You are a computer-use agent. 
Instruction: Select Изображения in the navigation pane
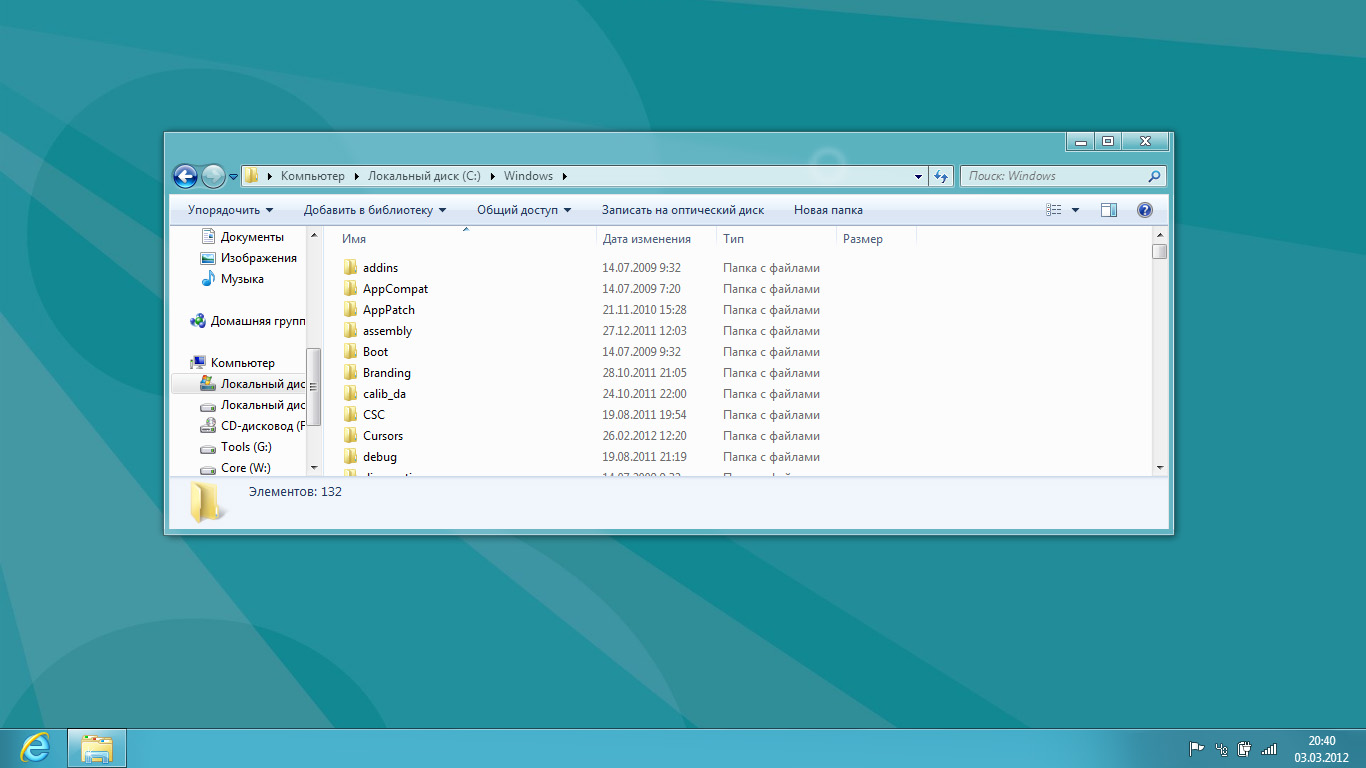point(259,258)
